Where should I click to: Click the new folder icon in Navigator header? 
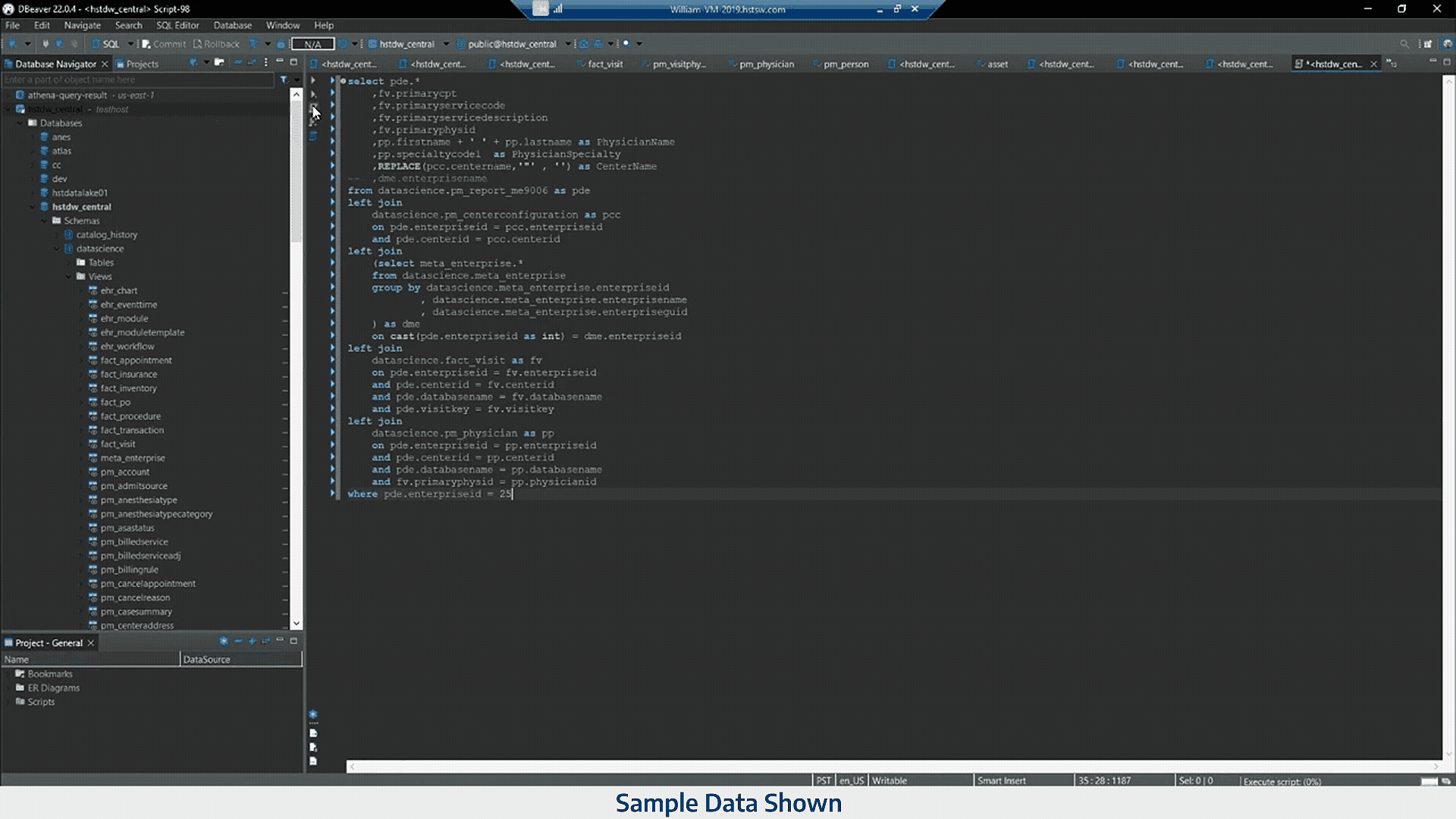(x=219, y=63)
